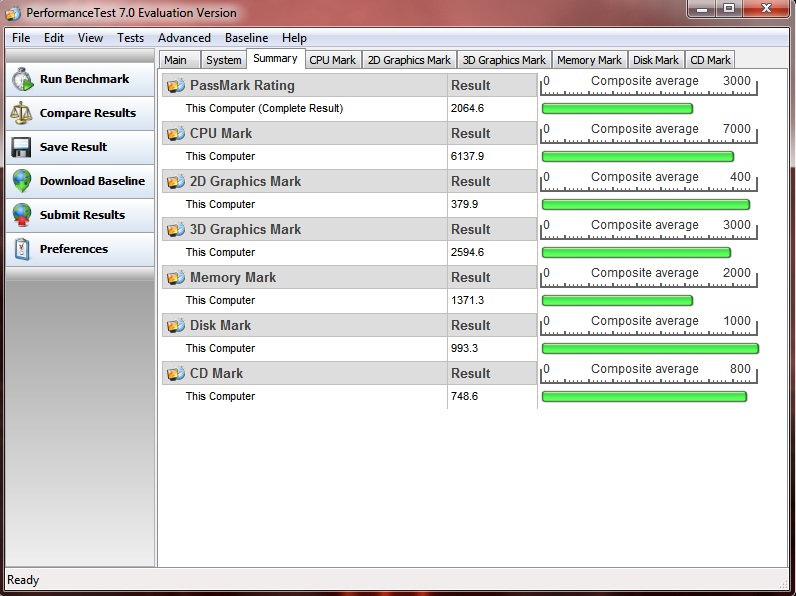
Task: Open the Tests menu
Action: click(130, 38)
